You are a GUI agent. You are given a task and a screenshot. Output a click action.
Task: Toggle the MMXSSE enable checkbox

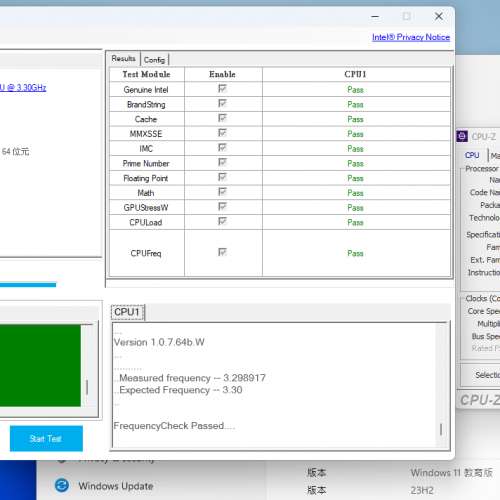coord(222,133)
